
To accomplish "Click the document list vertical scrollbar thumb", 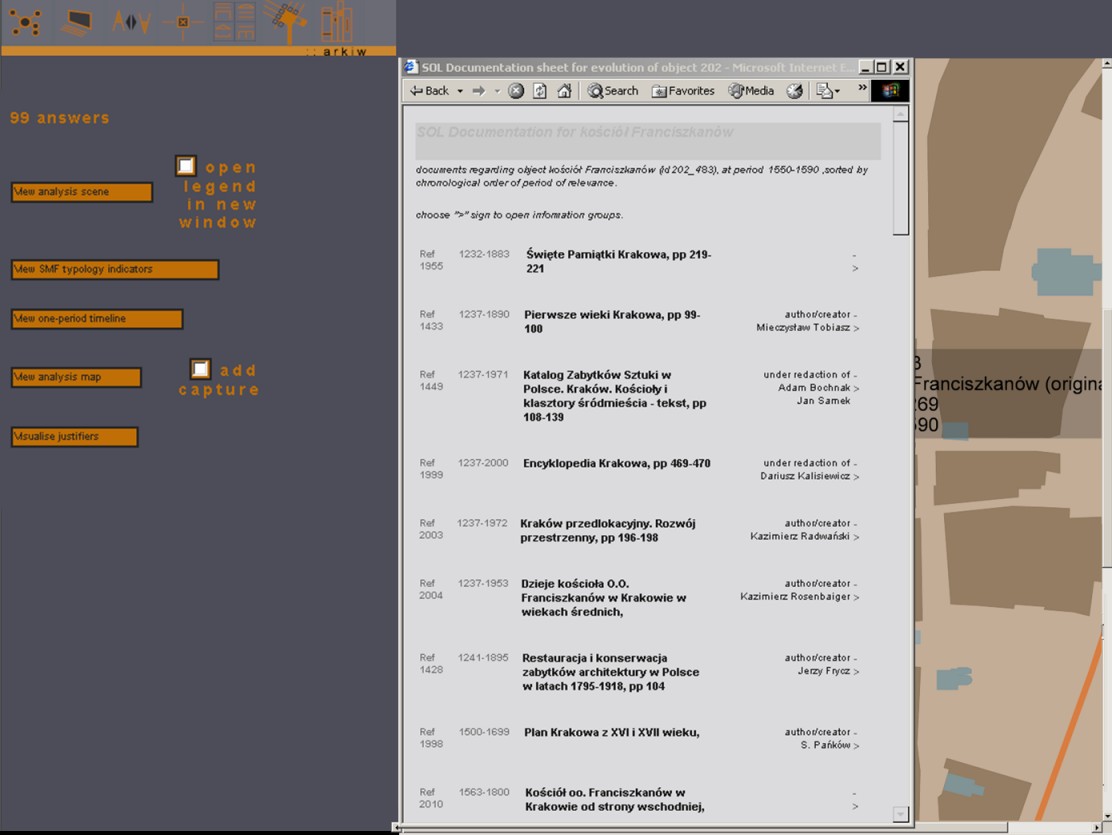I will (901, 178).
